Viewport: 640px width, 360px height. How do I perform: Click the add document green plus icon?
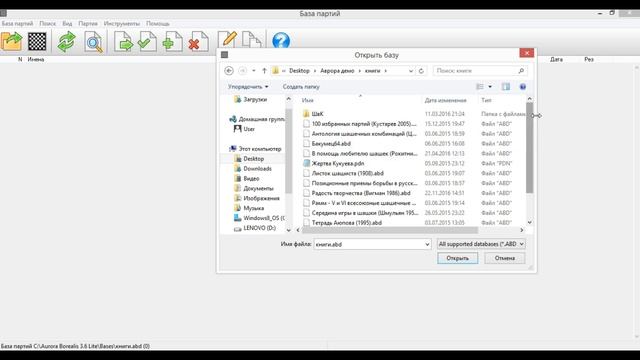point(173,42)
